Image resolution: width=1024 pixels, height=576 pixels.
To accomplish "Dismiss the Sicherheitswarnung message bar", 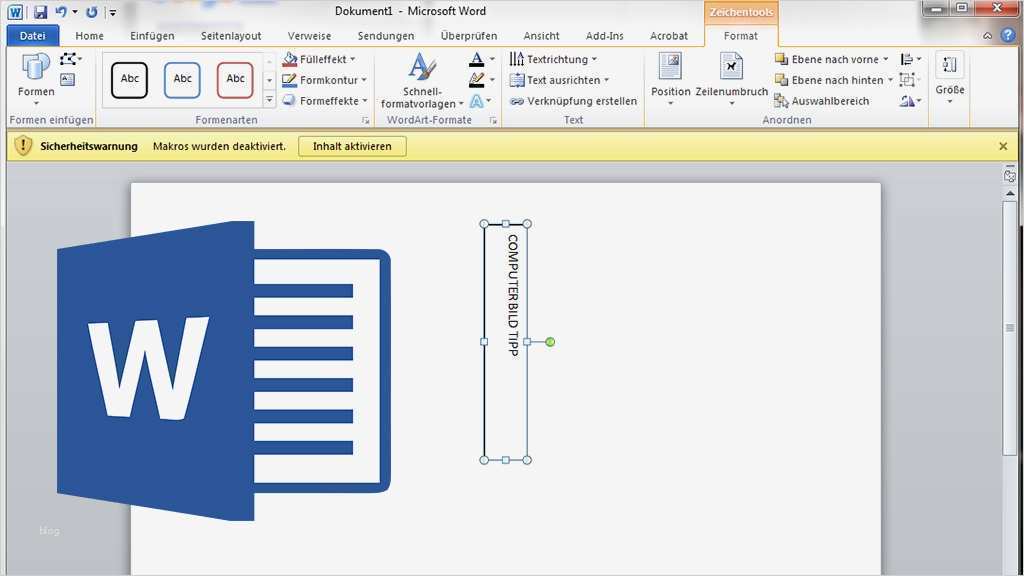I will click(x=1003, y=146).
